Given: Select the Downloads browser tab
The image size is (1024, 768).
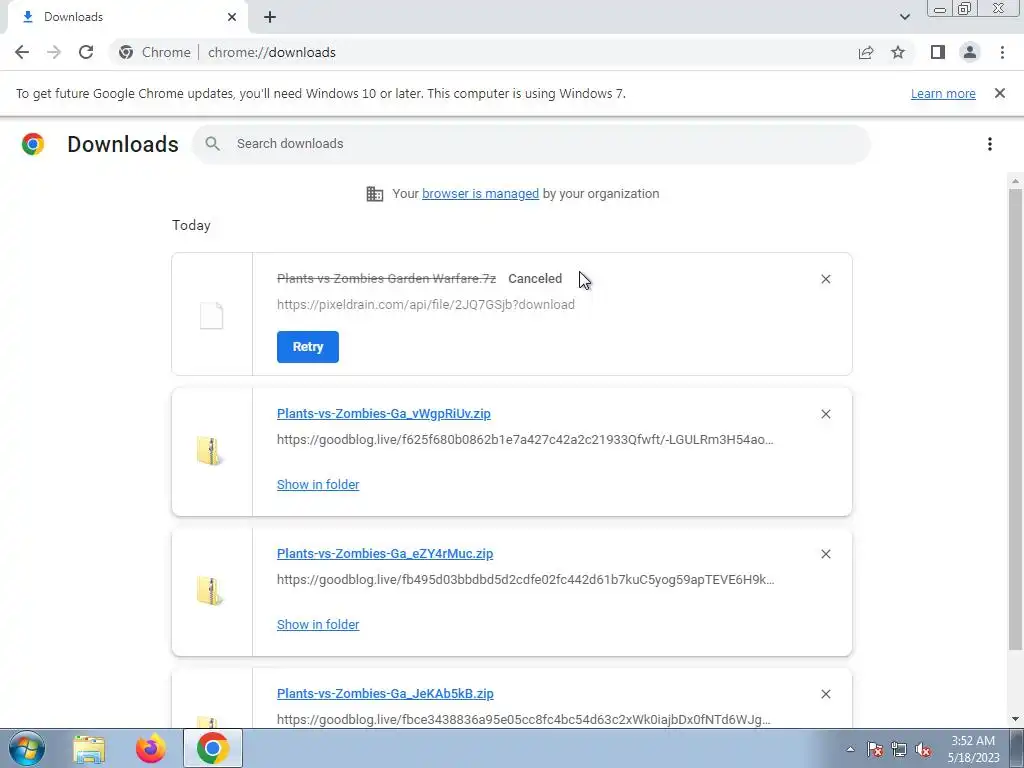Looking at the screenshot, I should click(127, 17).
